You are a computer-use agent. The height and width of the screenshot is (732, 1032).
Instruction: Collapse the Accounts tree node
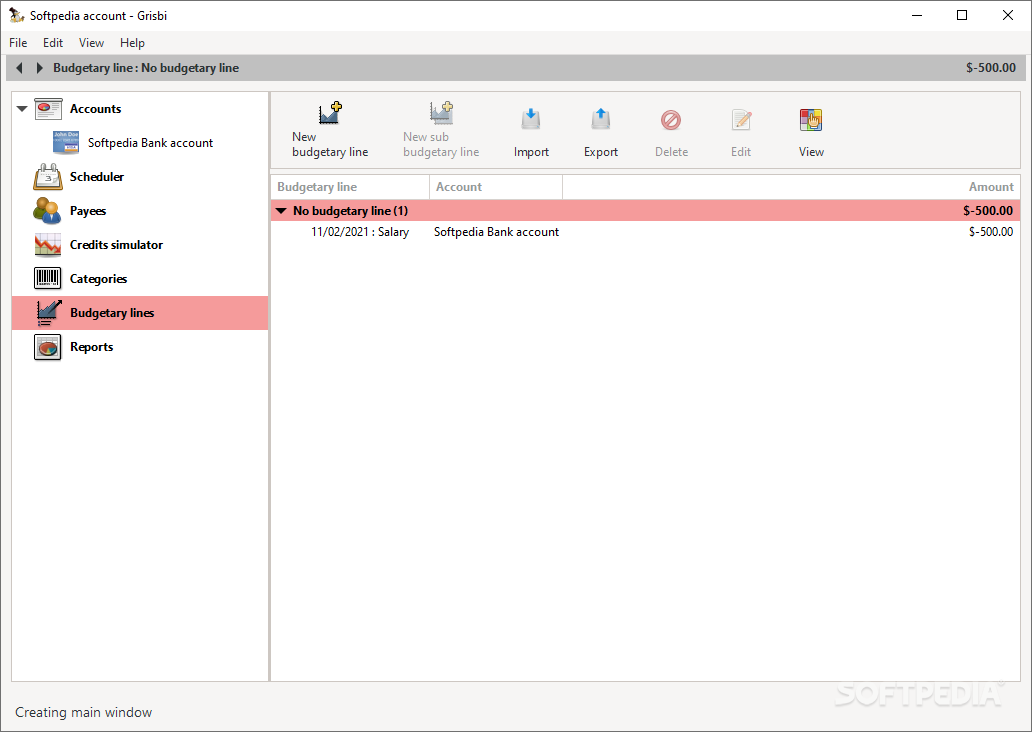22,109
